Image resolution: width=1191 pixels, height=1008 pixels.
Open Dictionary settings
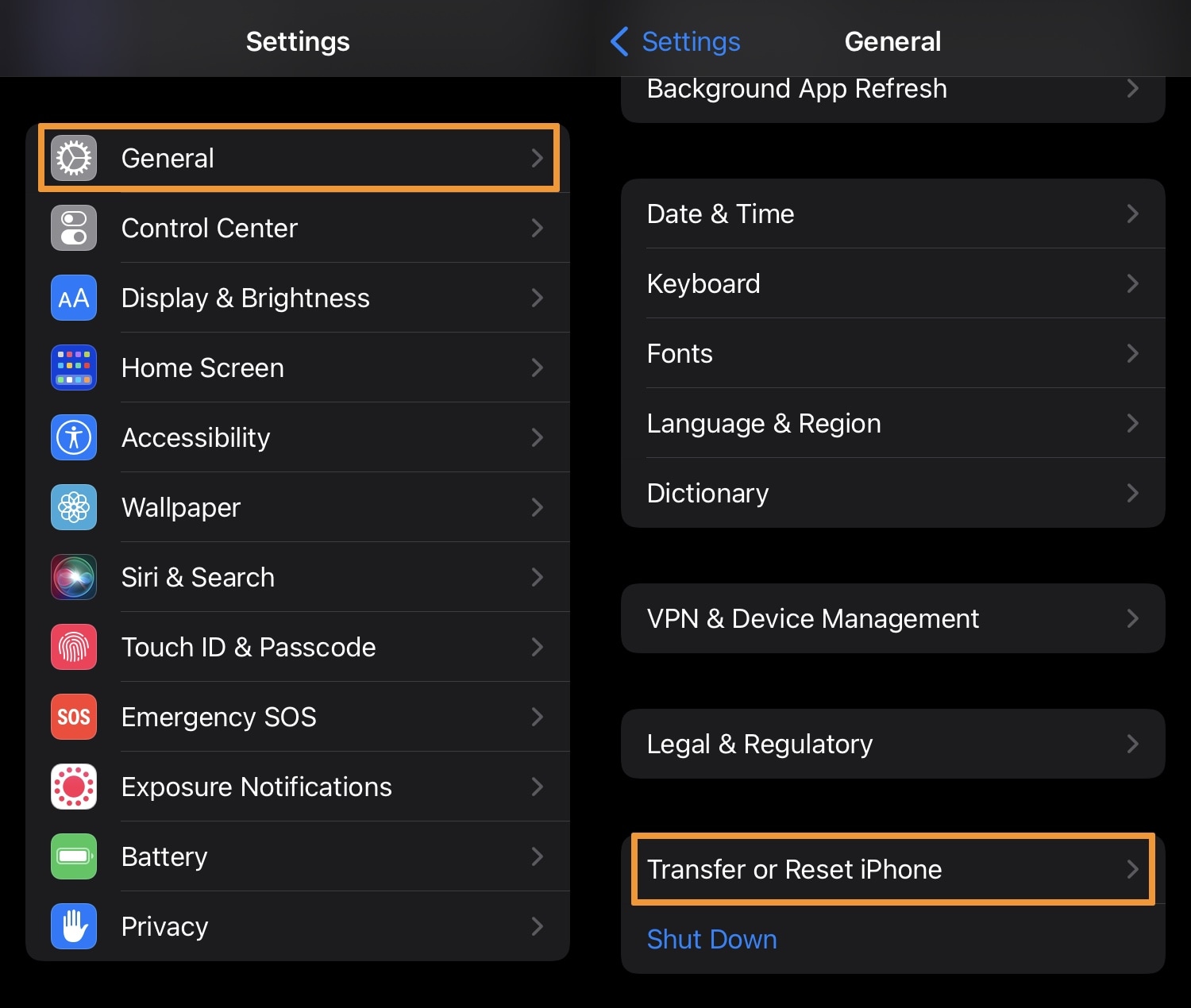(x=893, y=493)
